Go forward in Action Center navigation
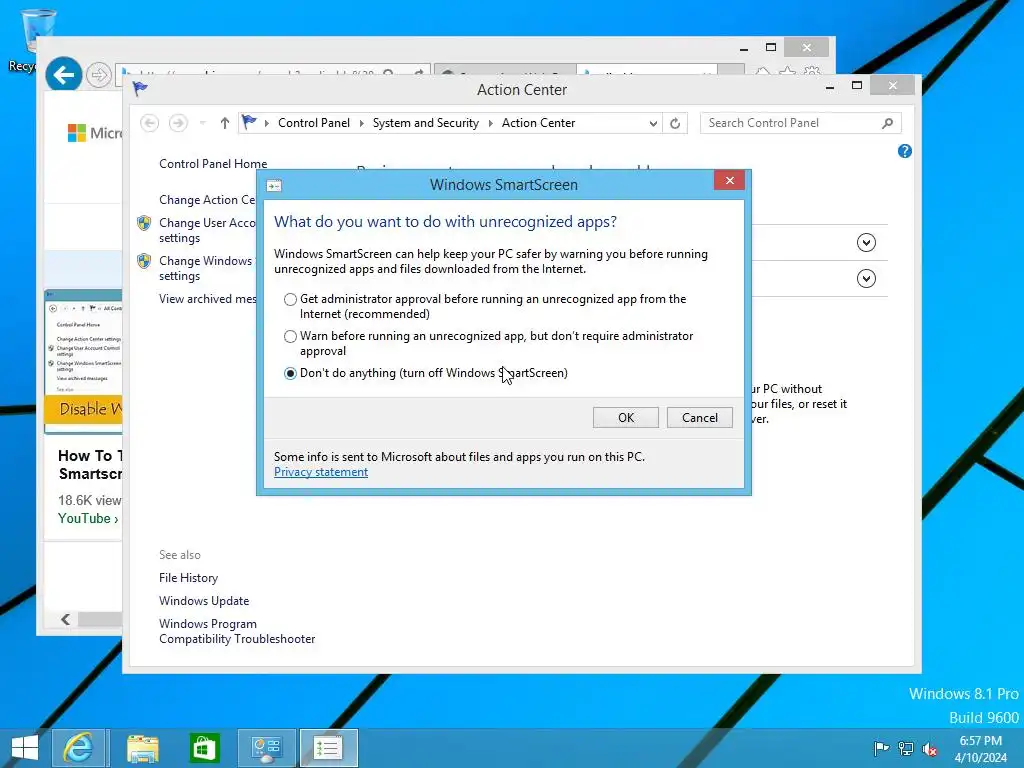Image resolution: width=1024 pixels, height=768 pixels. (178, 123)
